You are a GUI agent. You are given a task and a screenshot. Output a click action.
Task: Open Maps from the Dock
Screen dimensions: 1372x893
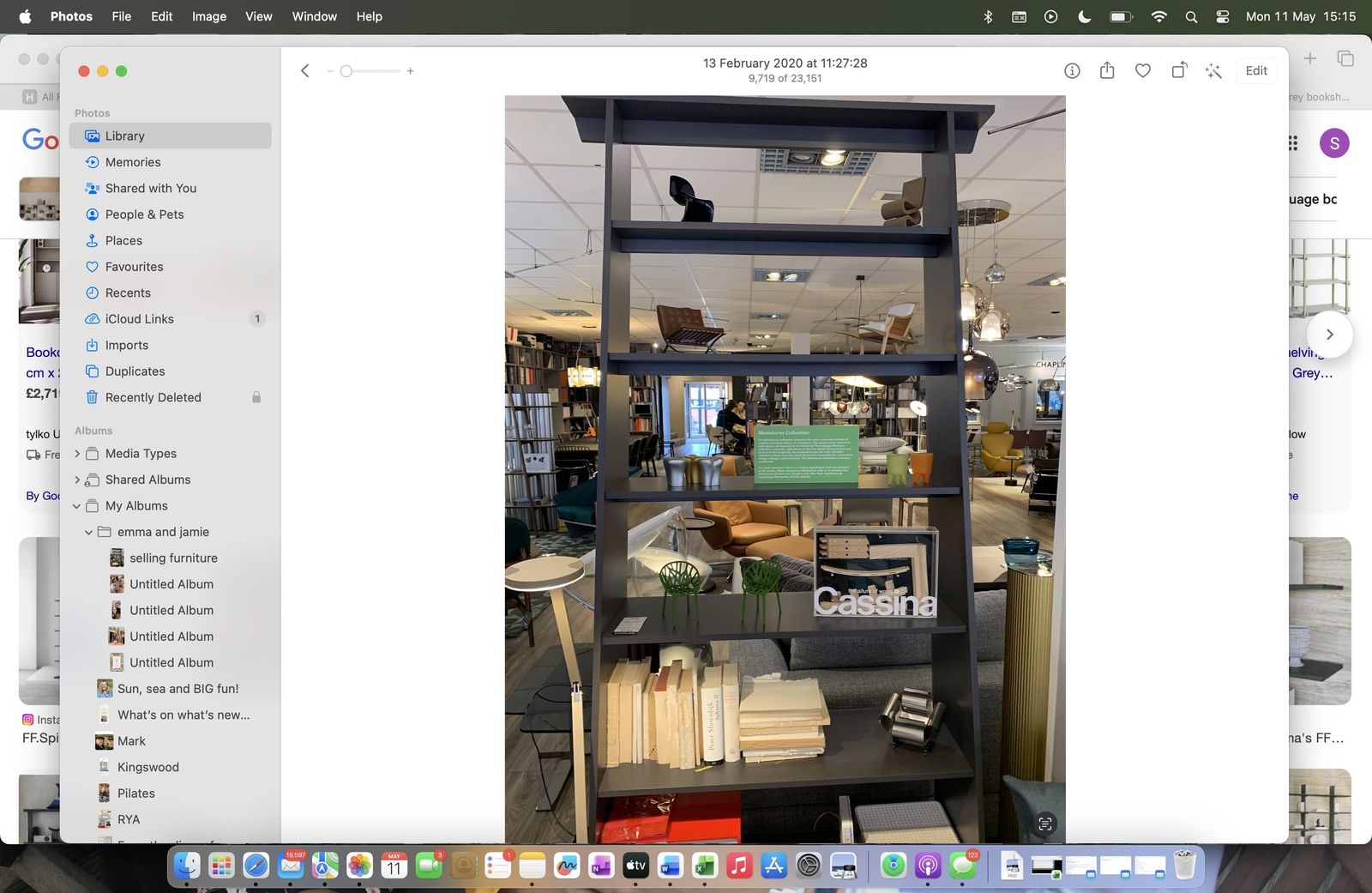point(325,866)
